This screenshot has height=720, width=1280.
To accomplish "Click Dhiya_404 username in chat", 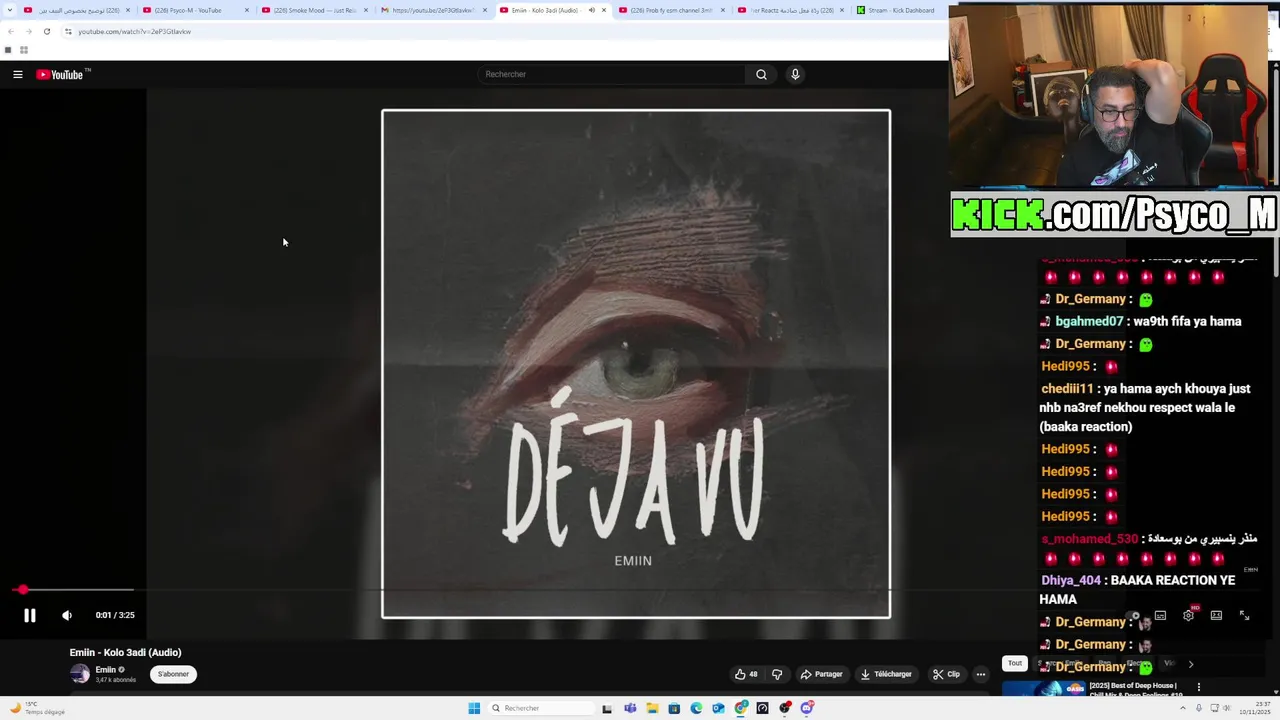I will (1070, 580).
